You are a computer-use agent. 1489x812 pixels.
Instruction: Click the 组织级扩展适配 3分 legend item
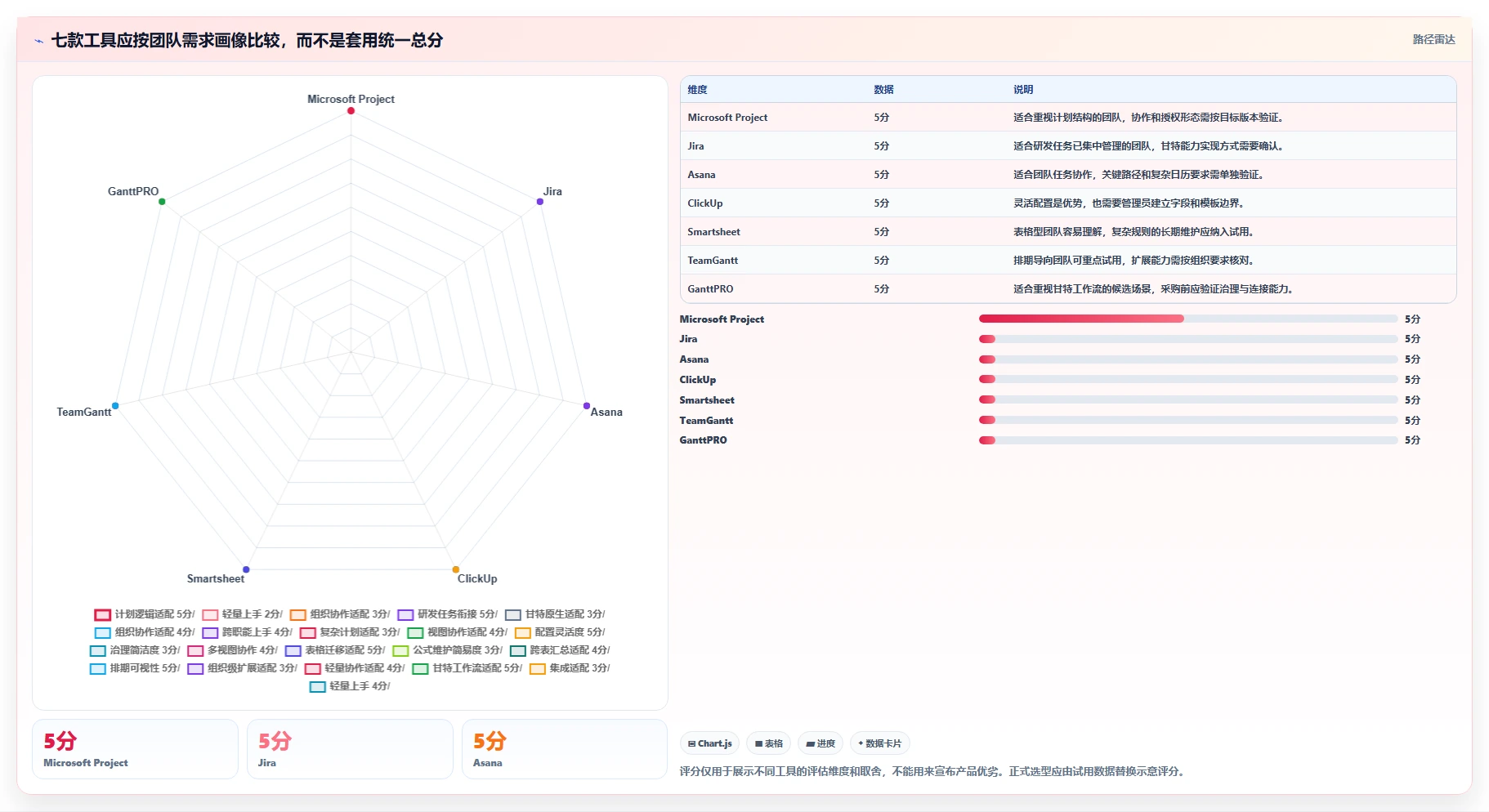pos(242,668)
